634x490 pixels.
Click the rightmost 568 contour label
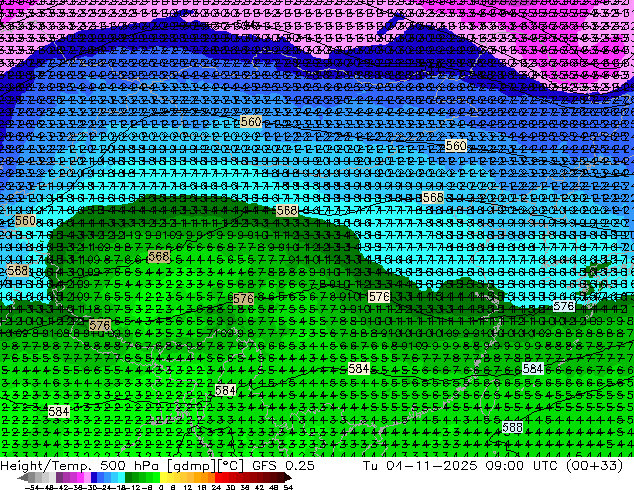[433, 197]
